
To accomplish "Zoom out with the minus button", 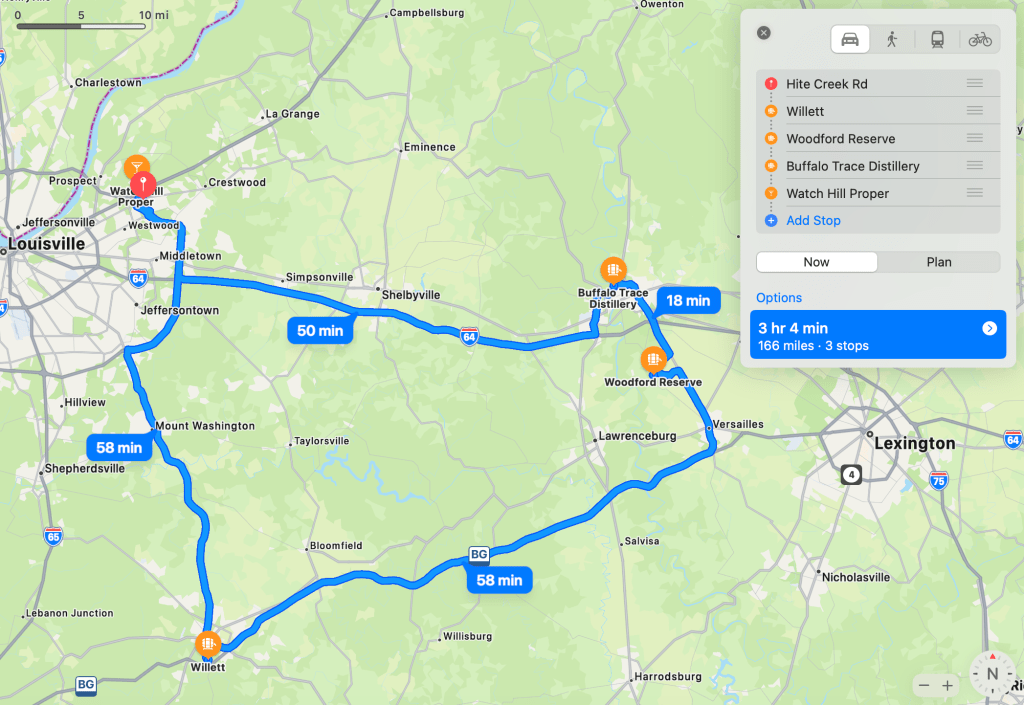I will click(923, 685).
